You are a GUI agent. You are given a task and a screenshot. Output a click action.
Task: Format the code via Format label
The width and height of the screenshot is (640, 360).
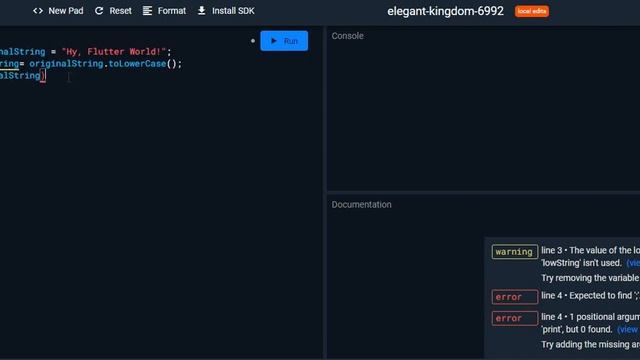(172, 11)
